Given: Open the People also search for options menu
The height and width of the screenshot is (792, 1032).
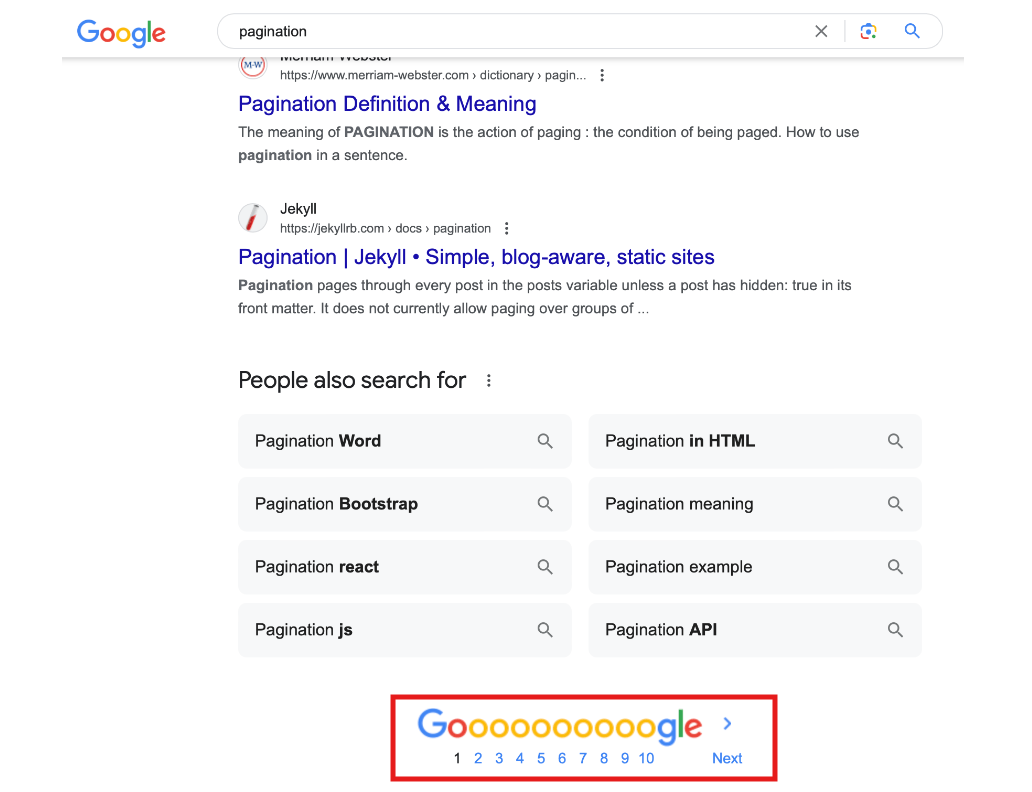Looking at the screenshot, I should pos(489,380).
